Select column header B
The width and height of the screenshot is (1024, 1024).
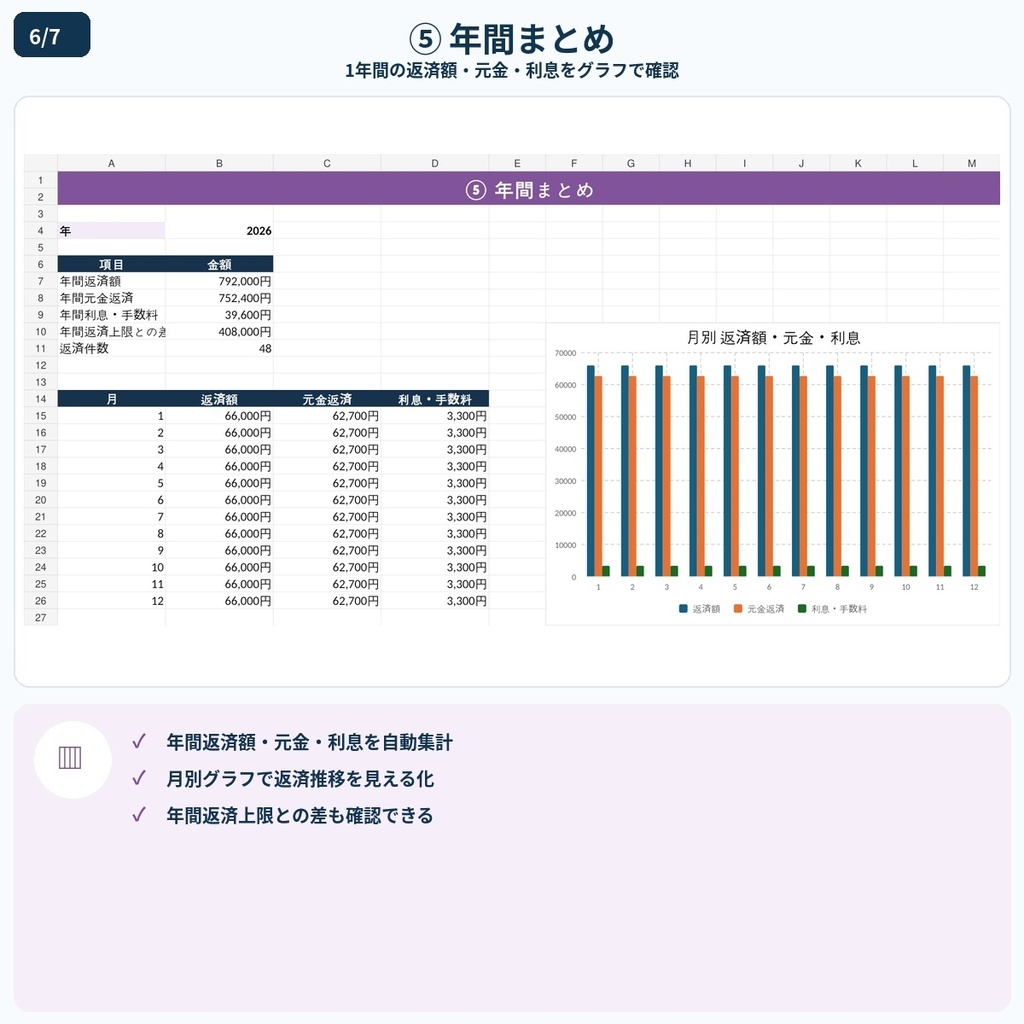[x=219, y=163]
